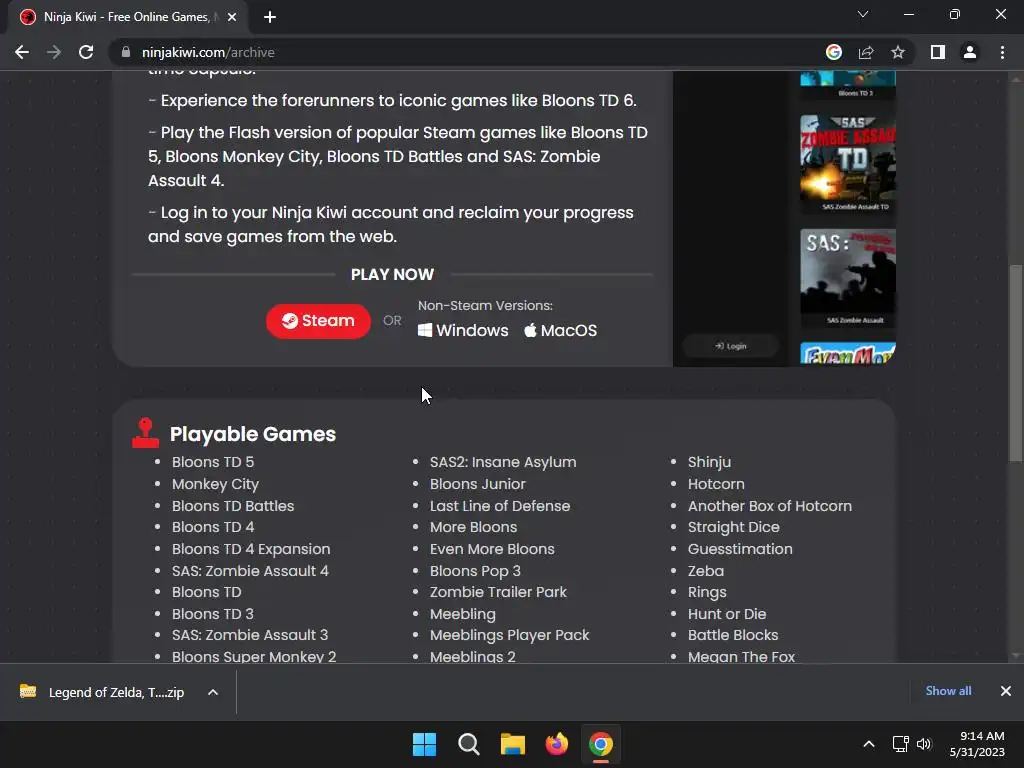Click the red Steam button

[318, 321]
